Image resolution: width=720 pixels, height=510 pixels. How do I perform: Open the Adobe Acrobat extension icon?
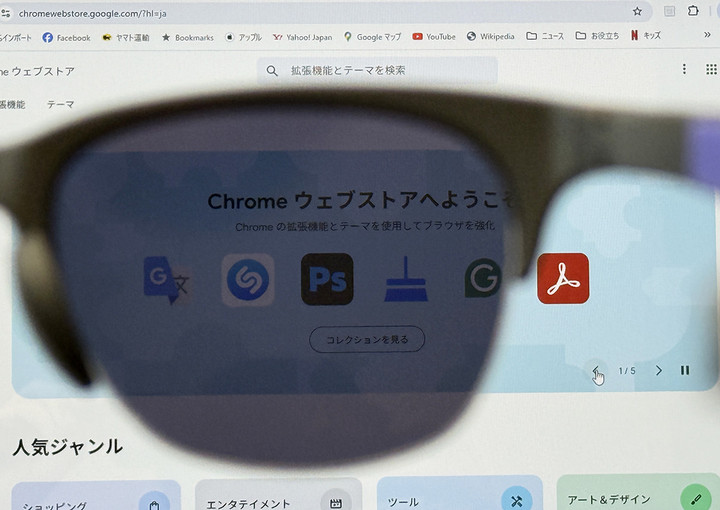pos(563,278)
